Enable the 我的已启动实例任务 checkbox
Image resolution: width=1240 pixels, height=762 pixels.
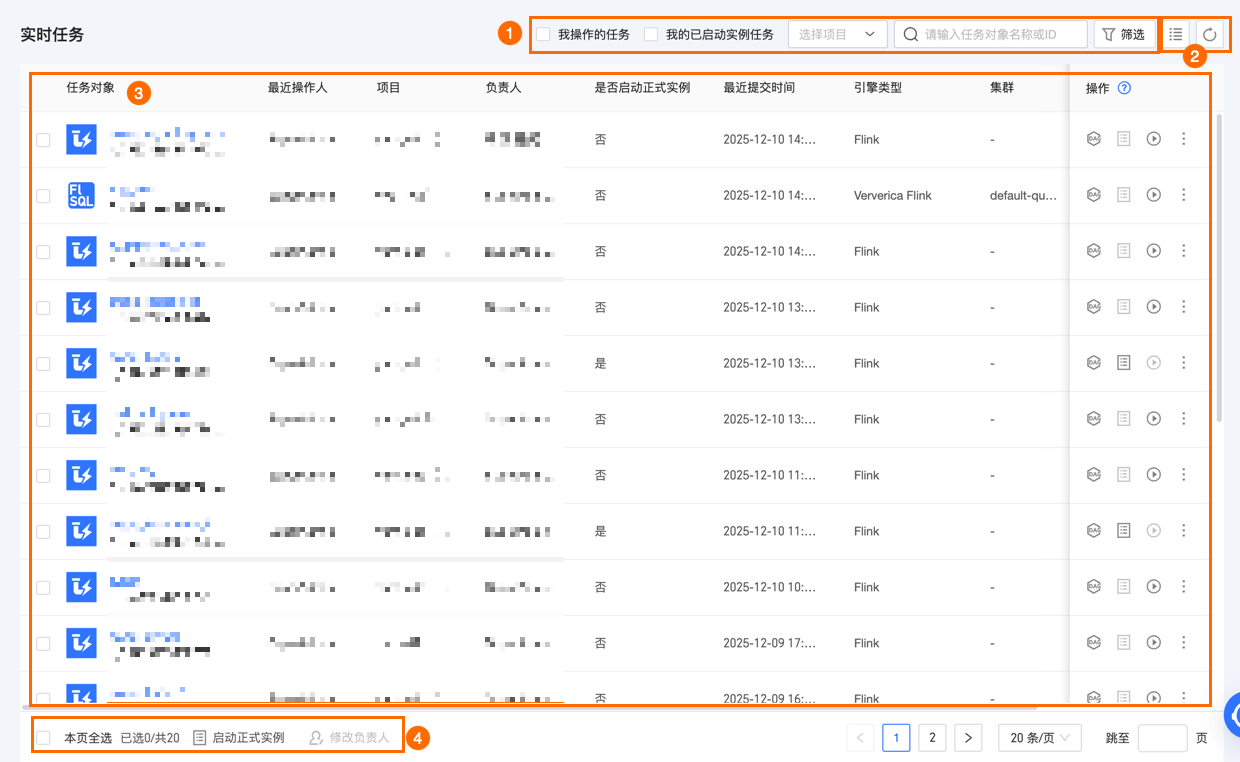[x=651, y=34]
